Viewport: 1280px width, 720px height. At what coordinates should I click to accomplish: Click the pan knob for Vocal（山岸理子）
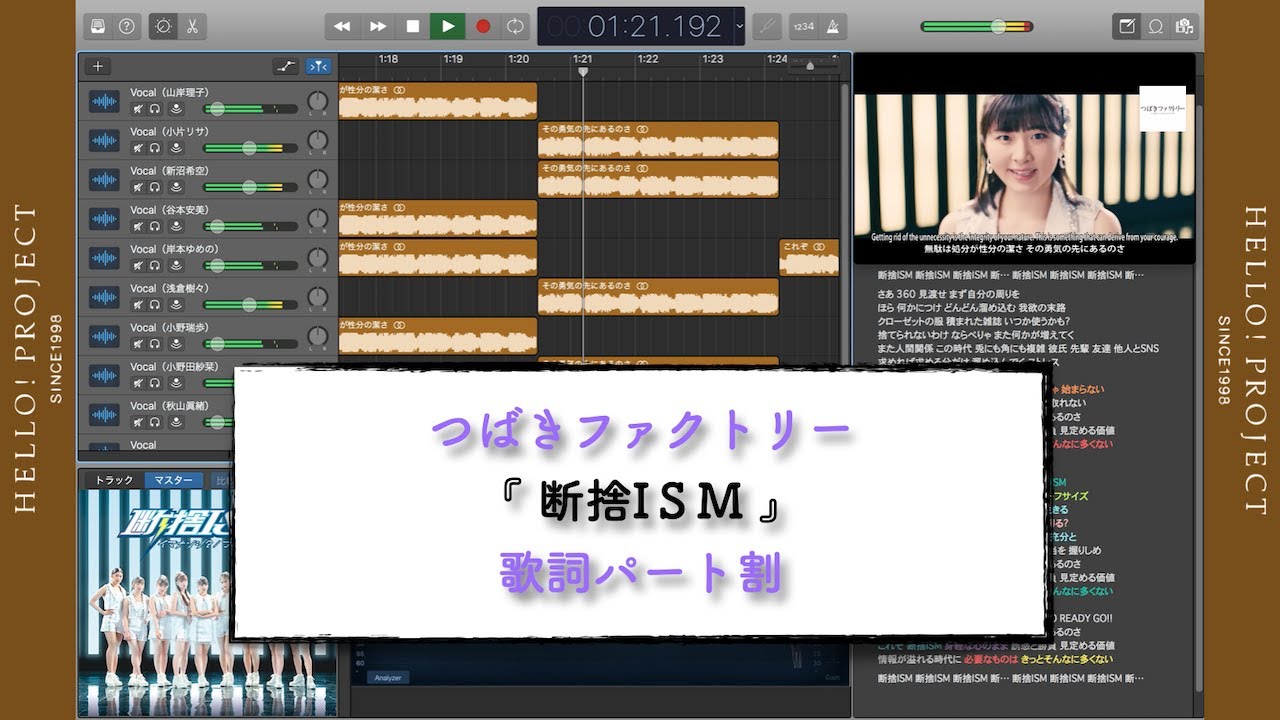317,101
